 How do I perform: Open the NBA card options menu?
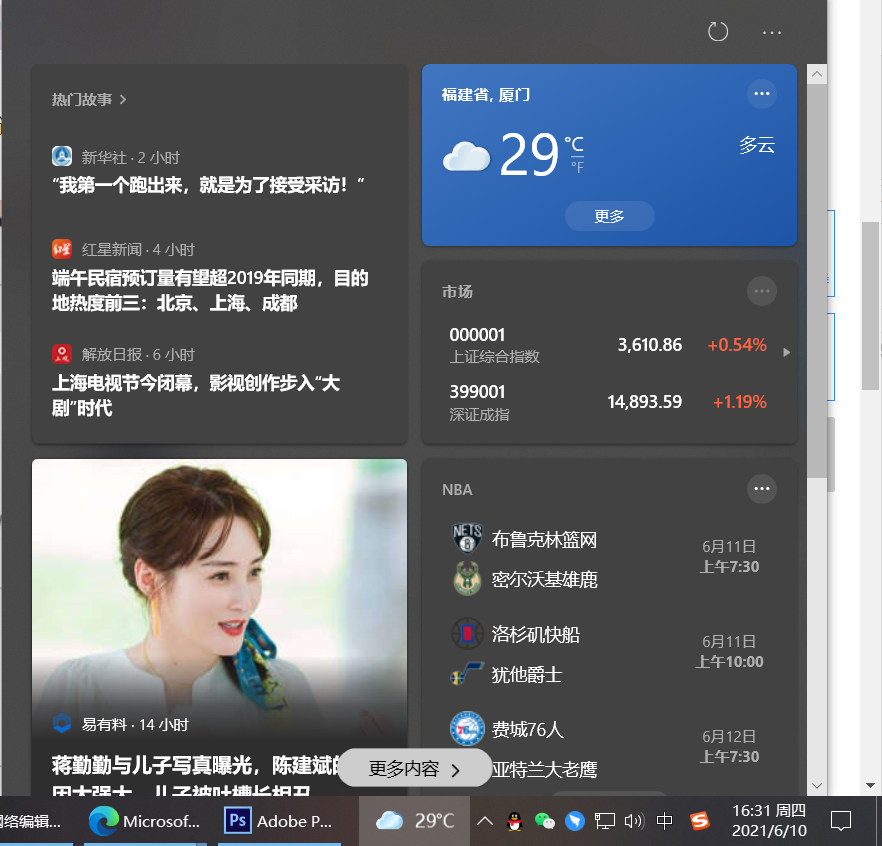(761, 489)
